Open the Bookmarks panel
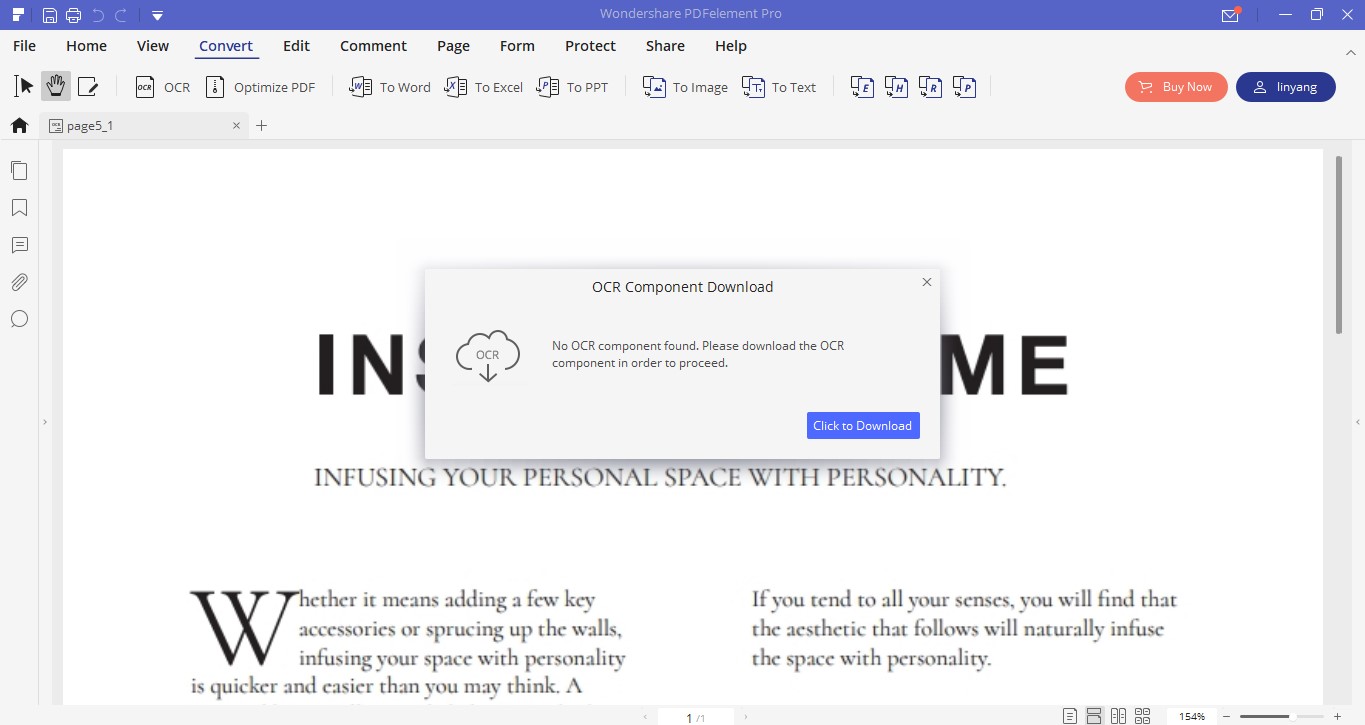The image size is (1365, 725). 18,207
